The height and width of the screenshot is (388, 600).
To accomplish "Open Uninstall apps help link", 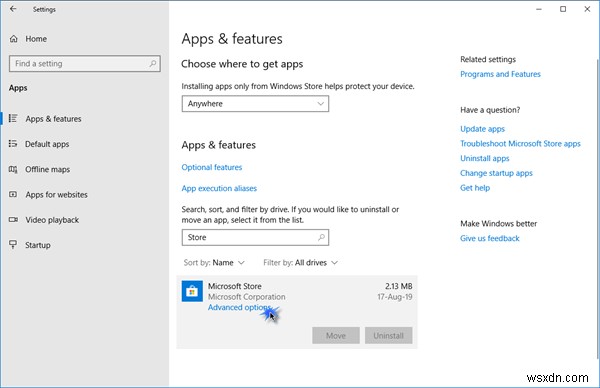I will click(484, 158).
